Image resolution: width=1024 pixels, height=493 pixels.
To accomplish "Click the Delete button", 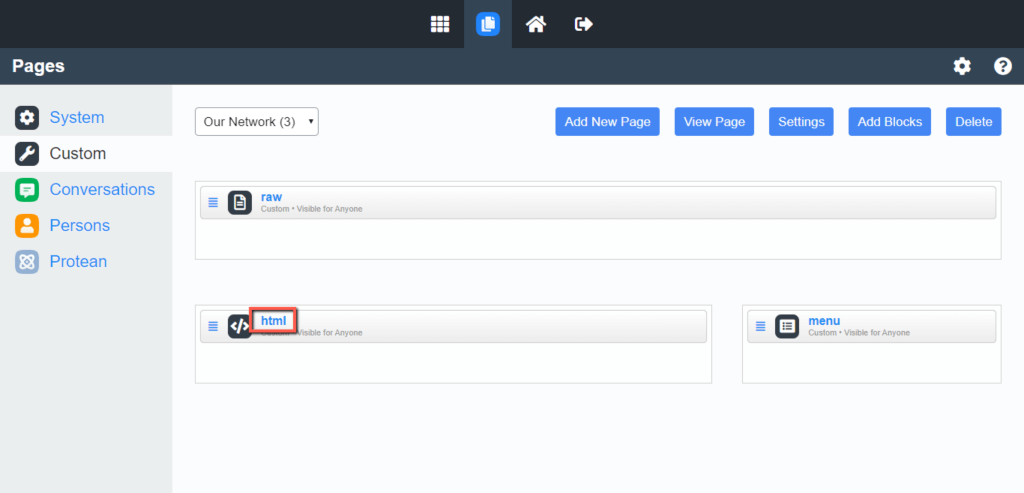I will click(x=974, y=121).
